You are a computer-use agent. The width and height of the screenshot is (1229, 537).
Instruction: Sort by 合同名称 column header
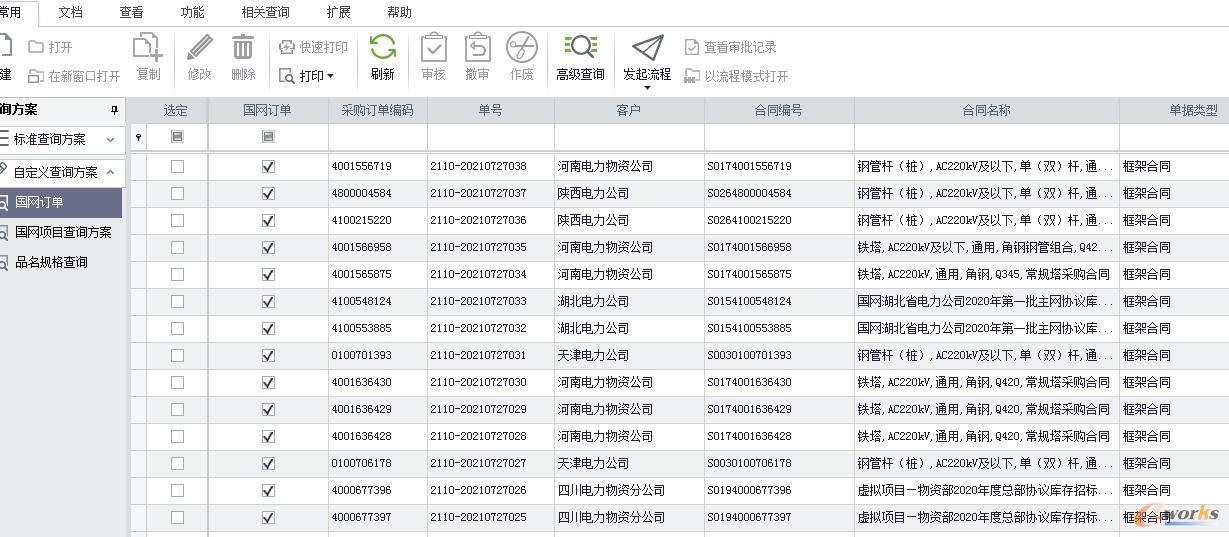[x=987, y=110]
